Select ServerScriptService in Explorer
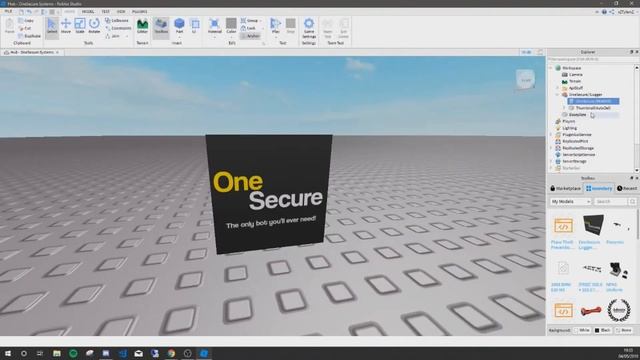 pos(575,155)
